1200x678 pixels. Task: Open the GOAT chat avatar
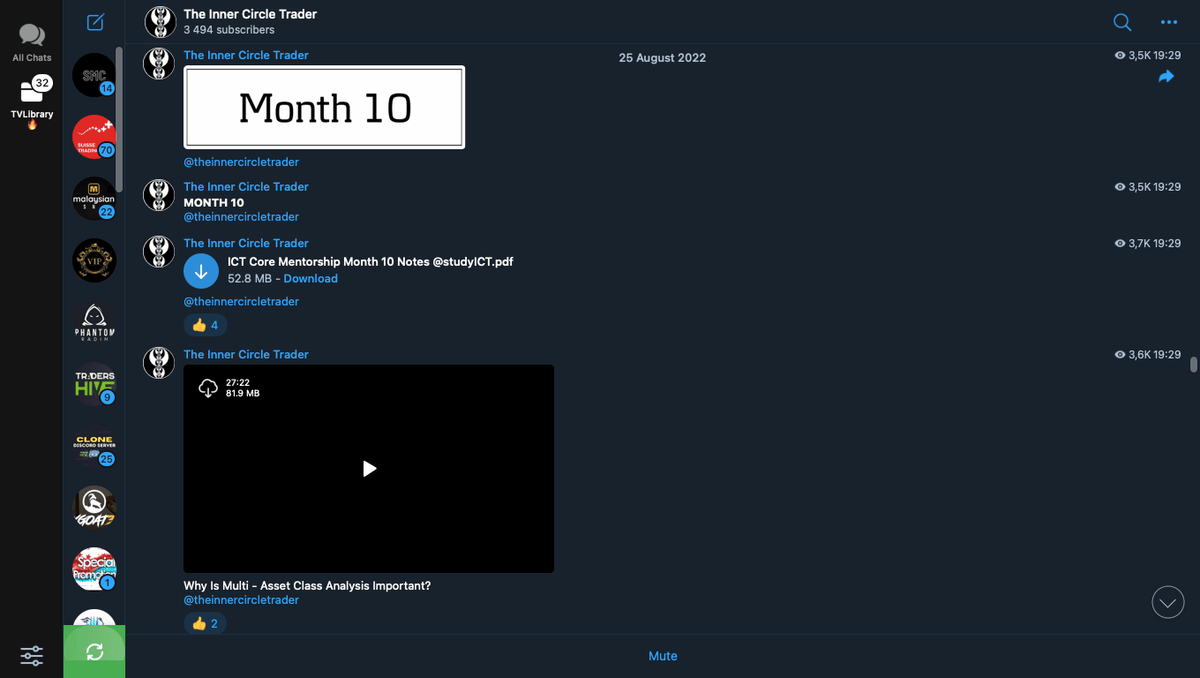pyautogui.click(x=94, y=509)
